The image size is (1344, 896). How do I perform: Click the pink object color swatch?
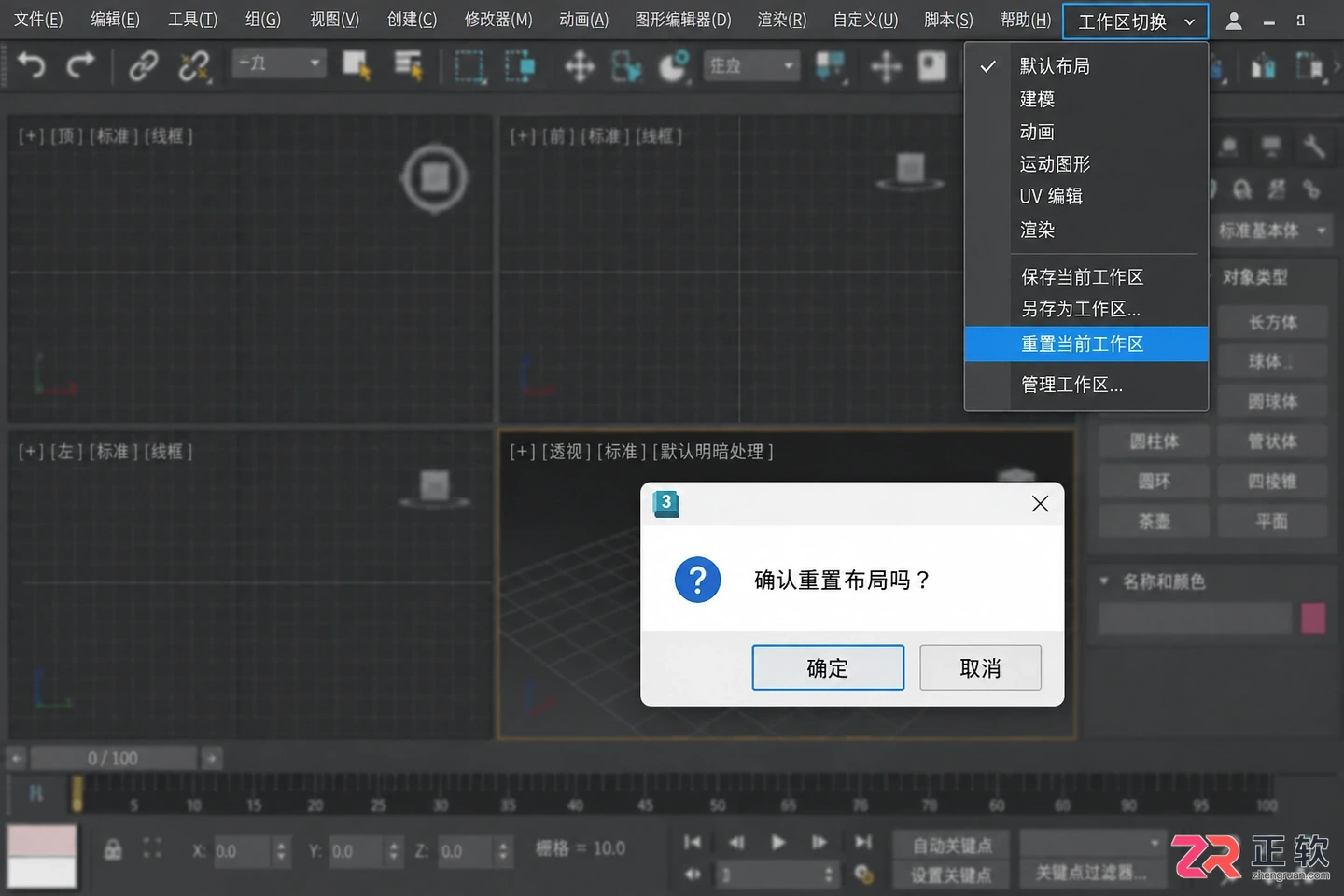point(1313,618)
